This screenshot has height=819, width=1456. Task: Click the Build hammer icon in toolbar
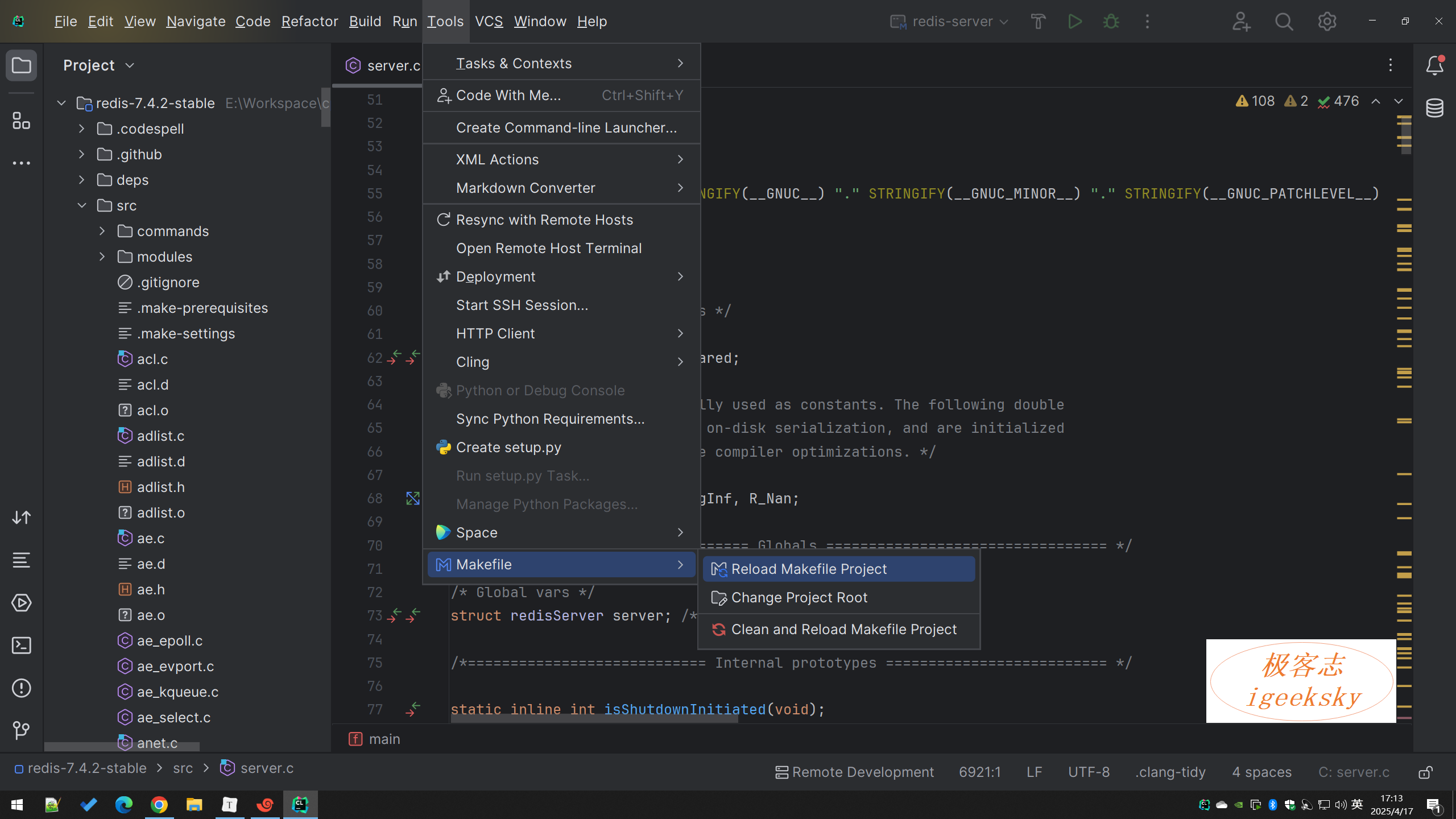coord(1038,22)
